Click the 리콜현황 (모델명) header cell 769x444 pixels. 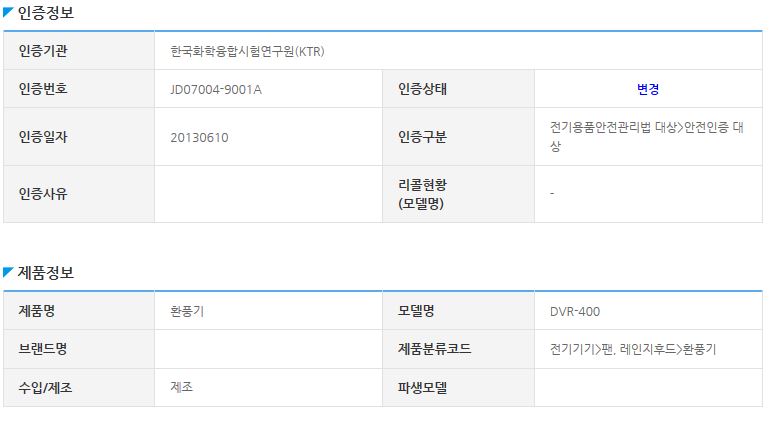coord(458,194)
